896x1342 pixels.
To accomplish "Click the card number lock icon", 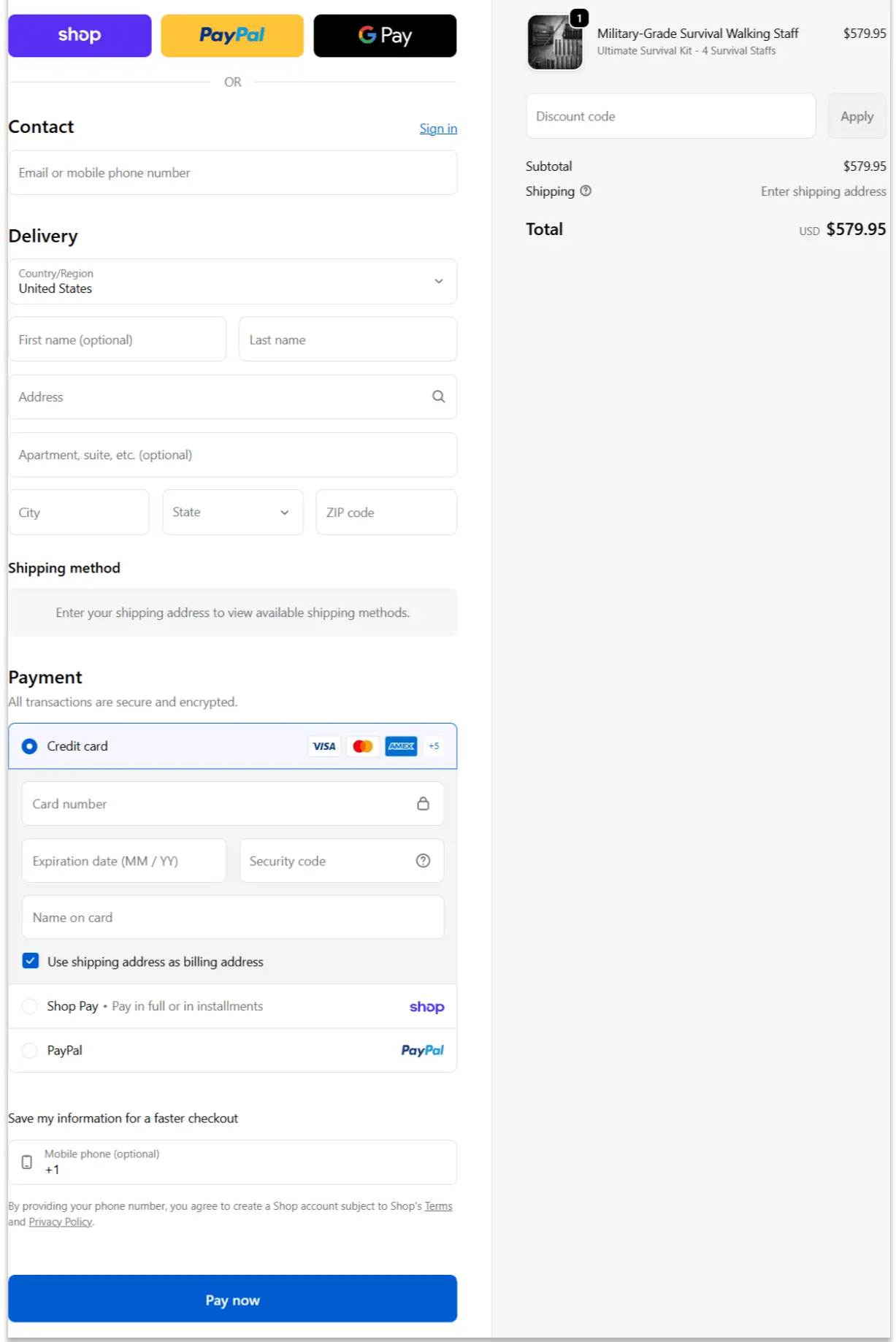I will coord(423,803).
